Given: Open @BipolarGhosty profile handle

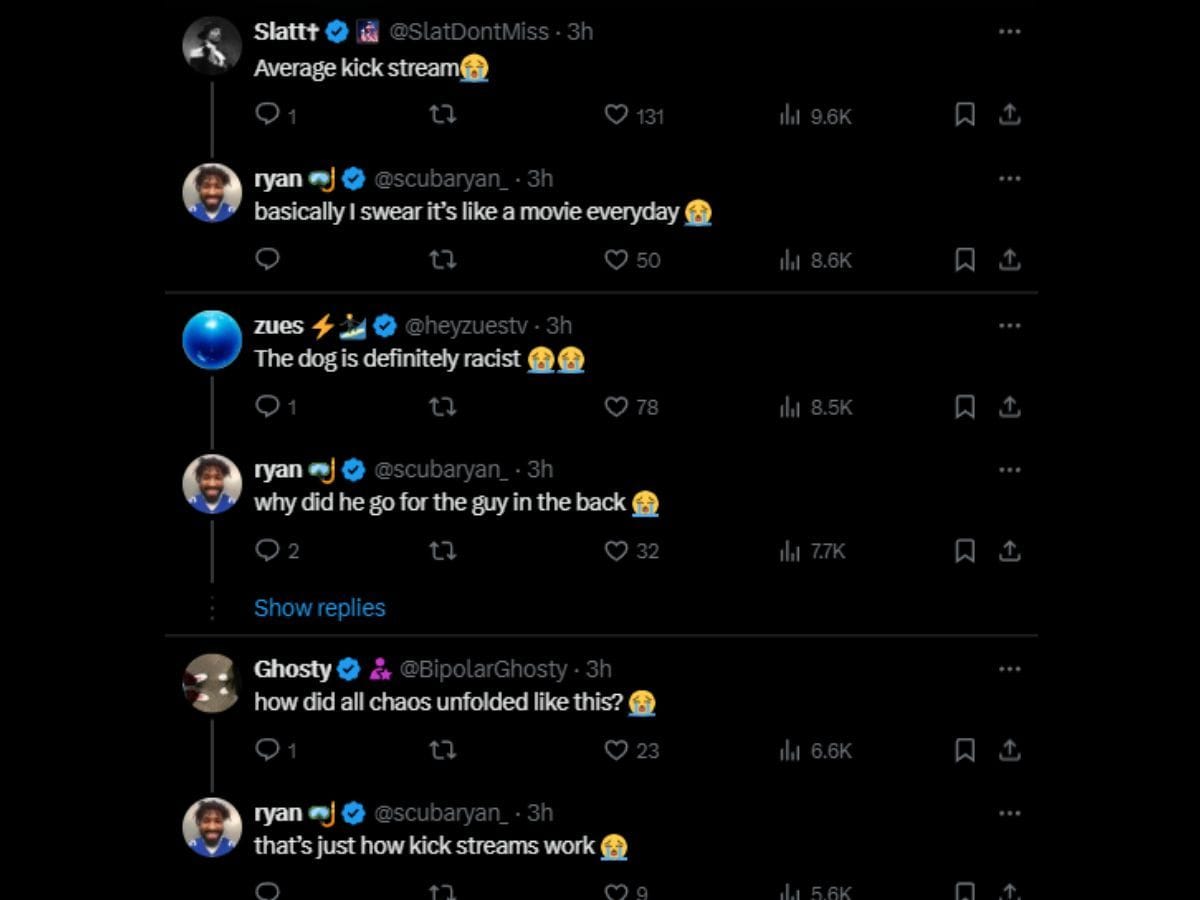Looking at the screenshot, I should [483, 668].
